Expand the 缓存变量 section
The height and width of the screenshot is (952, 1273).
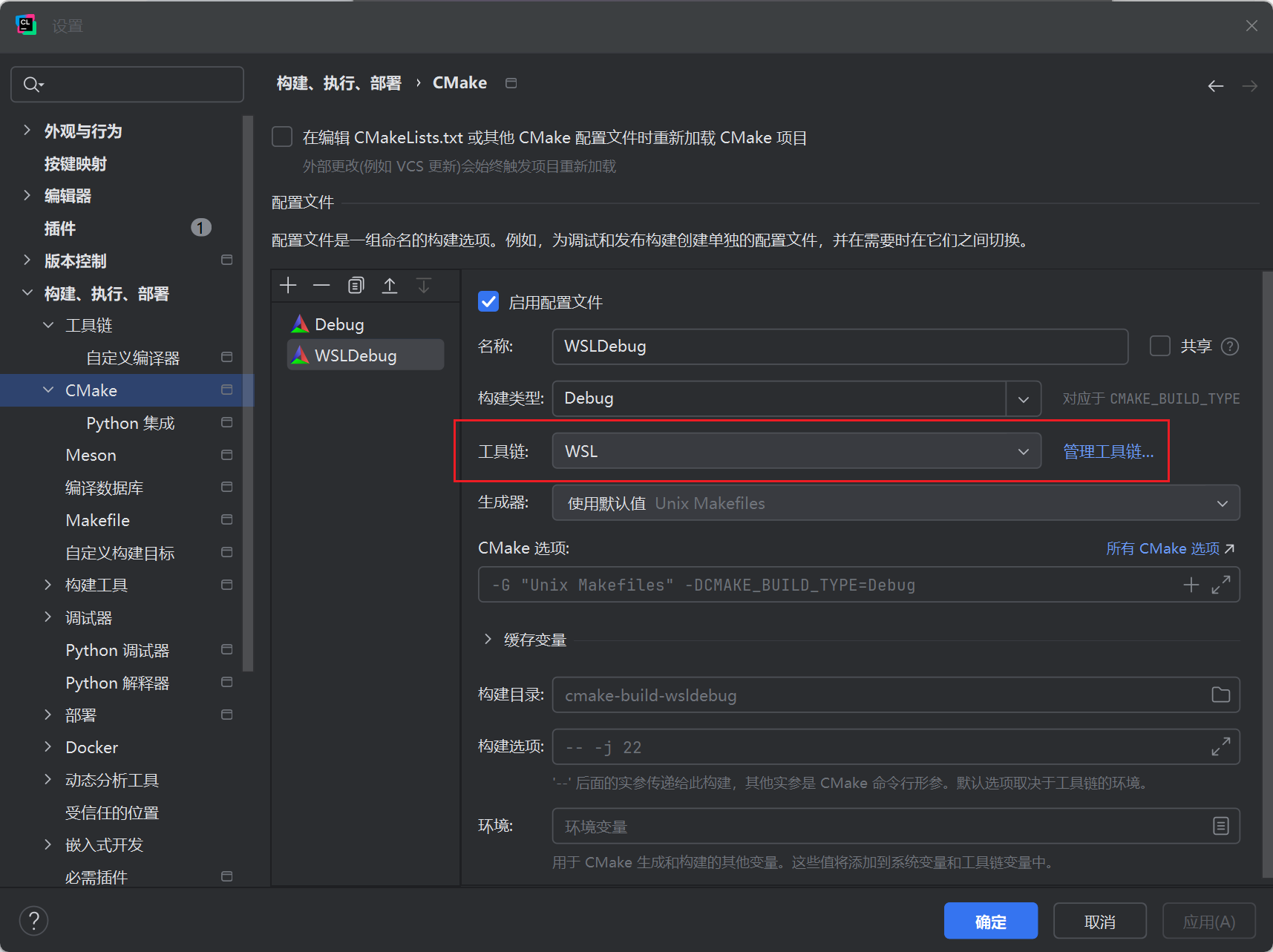(x=488, y=639)
